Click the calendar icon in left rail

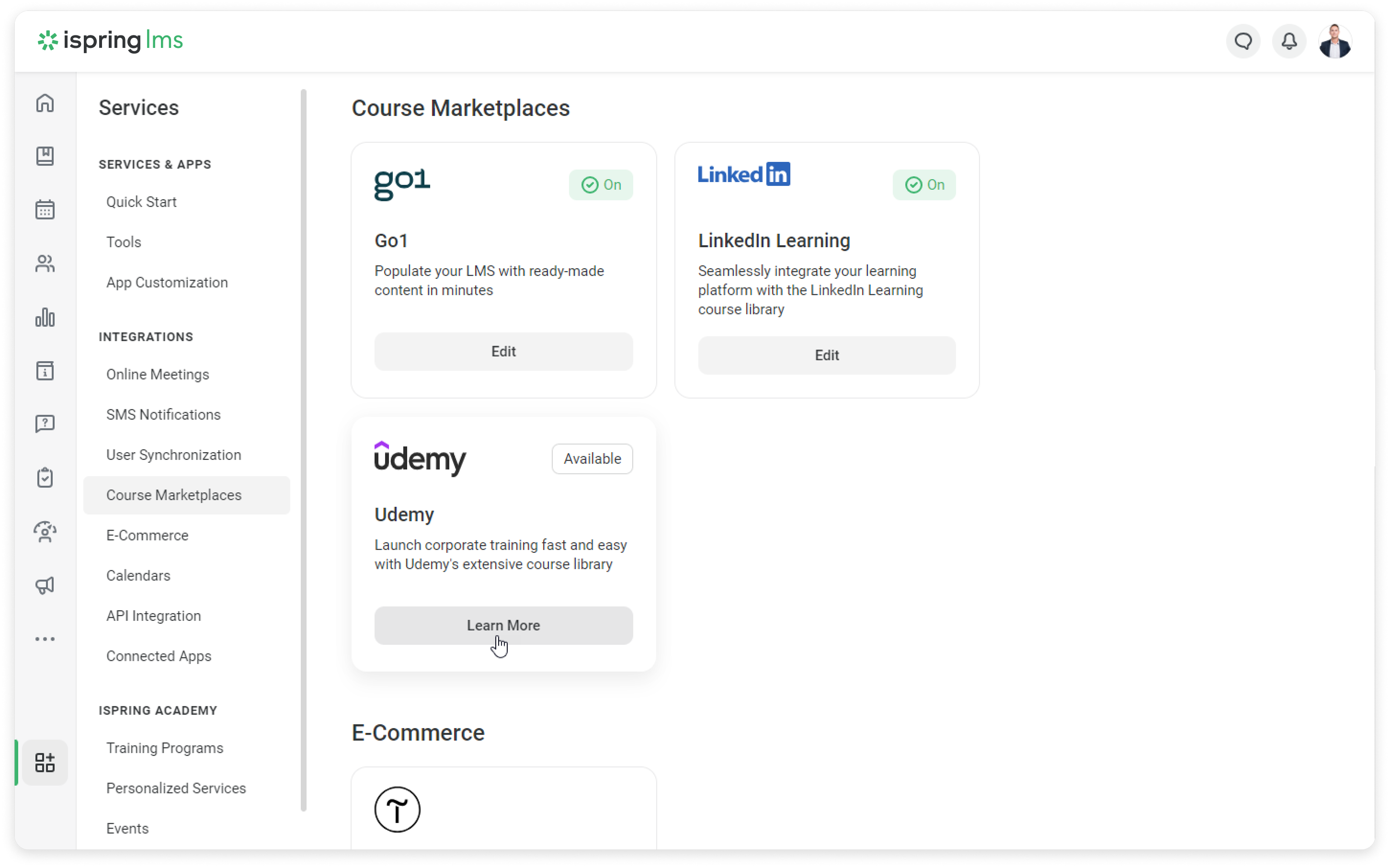(x=45, y=209)
